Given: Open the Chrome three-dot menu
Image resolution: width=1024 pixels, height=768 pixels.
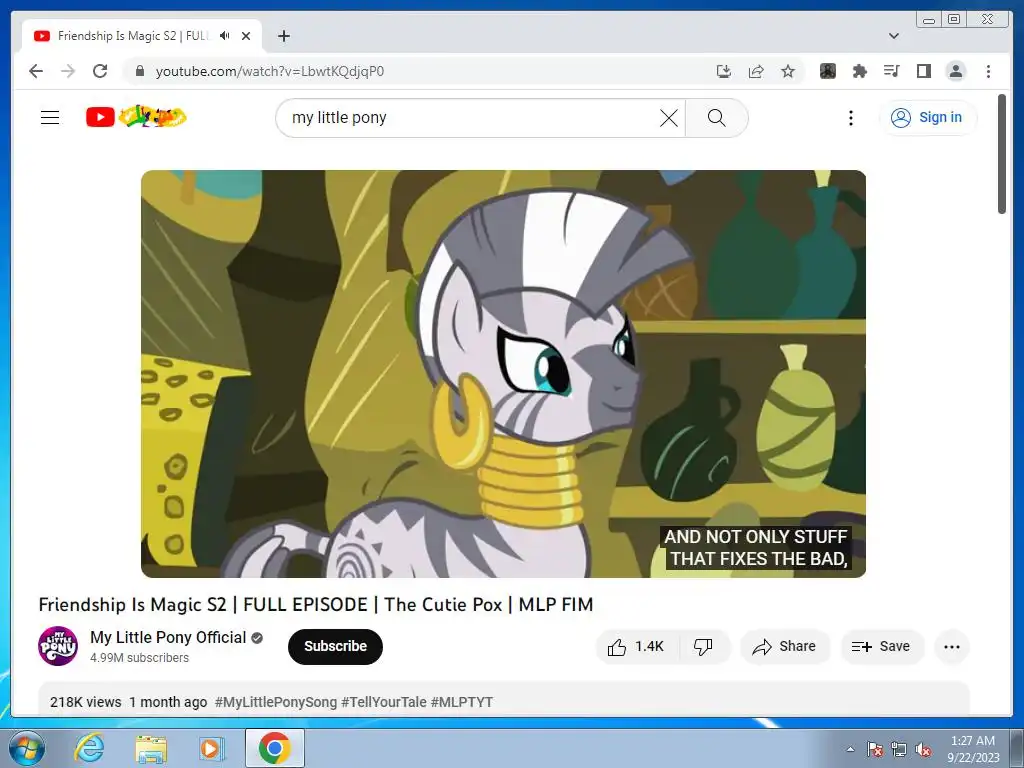Looking at the screenshot, I should coord(988,71).
